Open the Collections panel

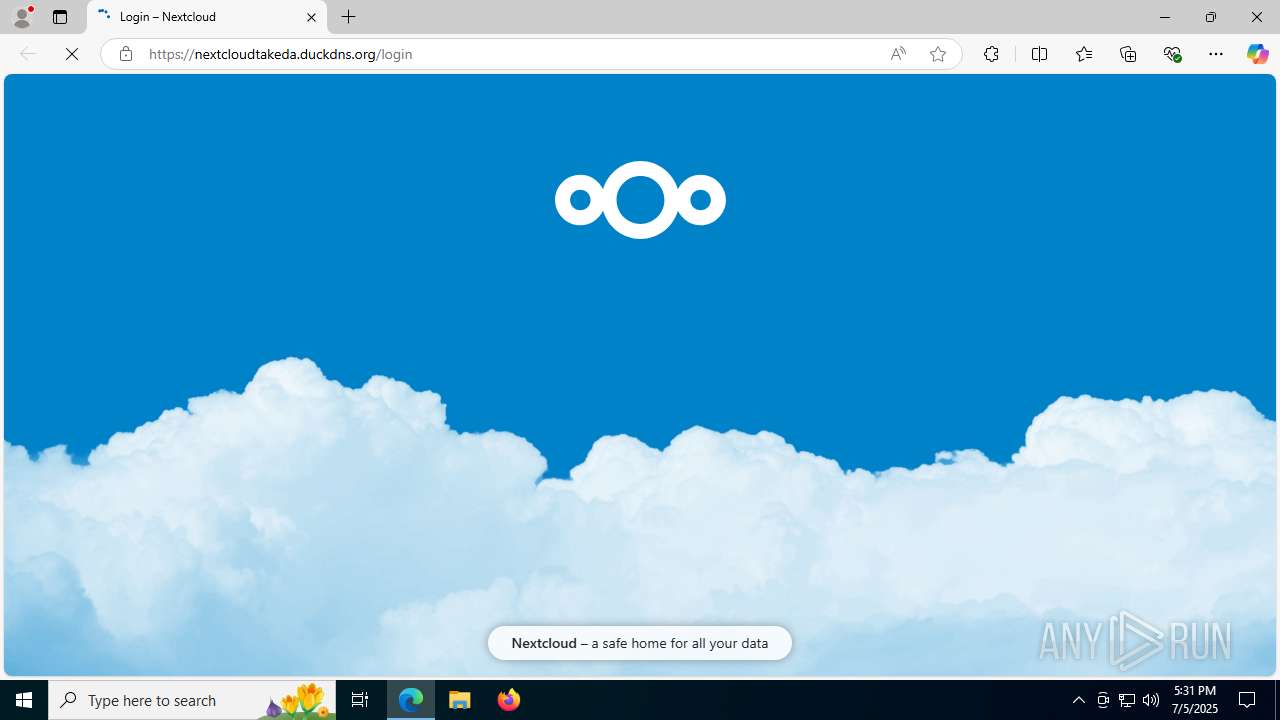pos(1128,54)
